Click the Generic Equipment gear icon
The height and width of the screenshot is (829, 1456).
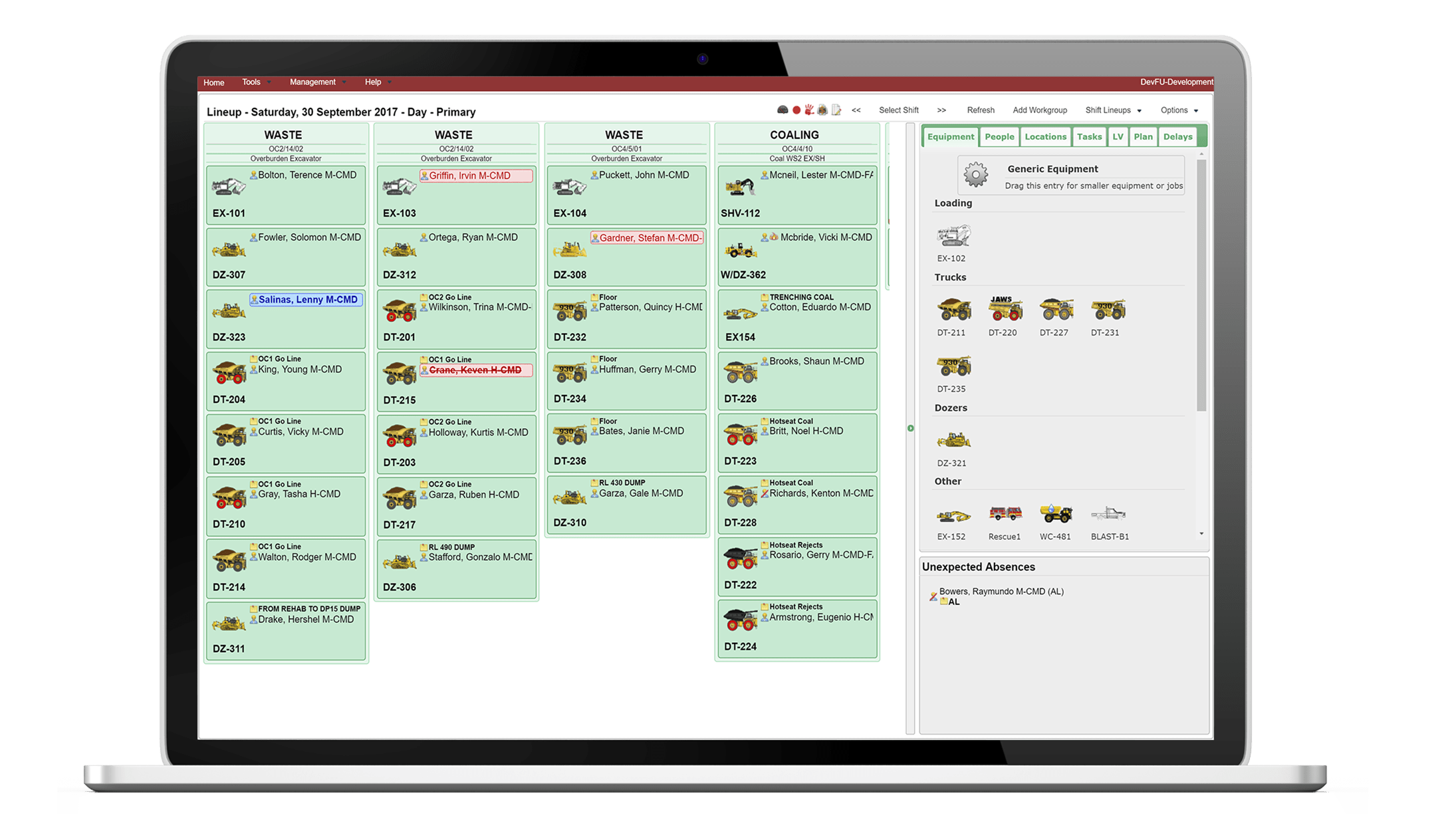[x=975, y=176]
